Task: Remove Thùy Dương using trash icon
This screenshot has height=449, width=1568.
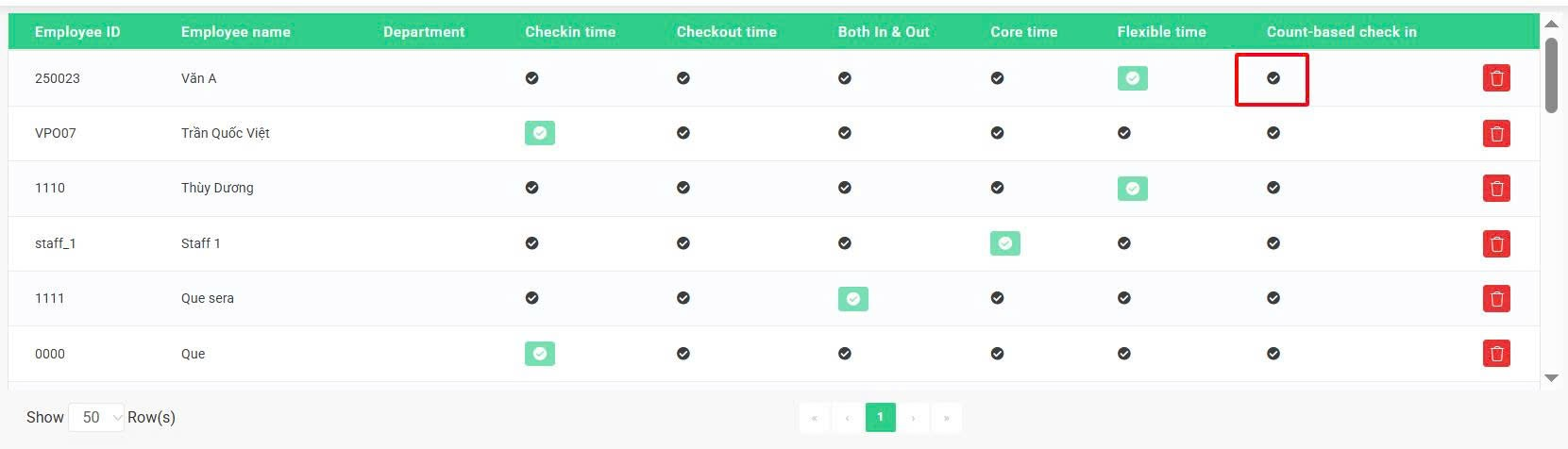Action: (1496, 188)
